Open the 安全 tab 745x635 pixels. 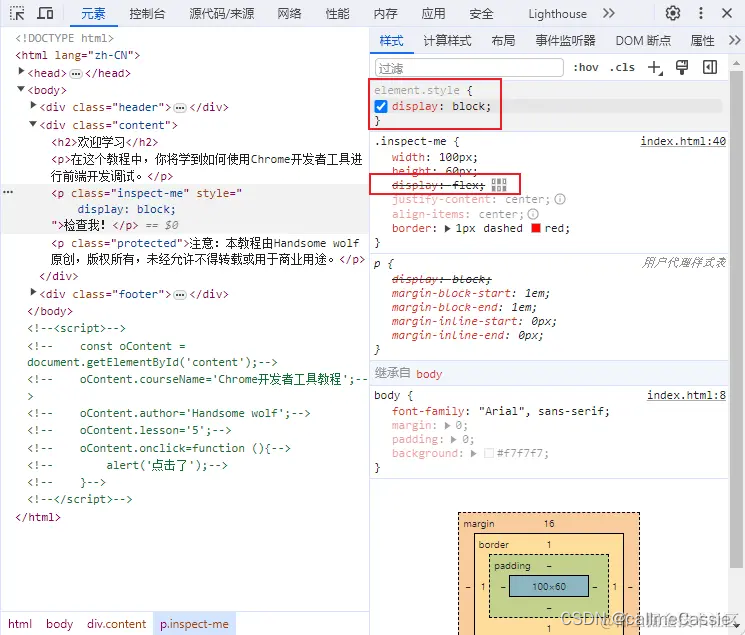481,14
